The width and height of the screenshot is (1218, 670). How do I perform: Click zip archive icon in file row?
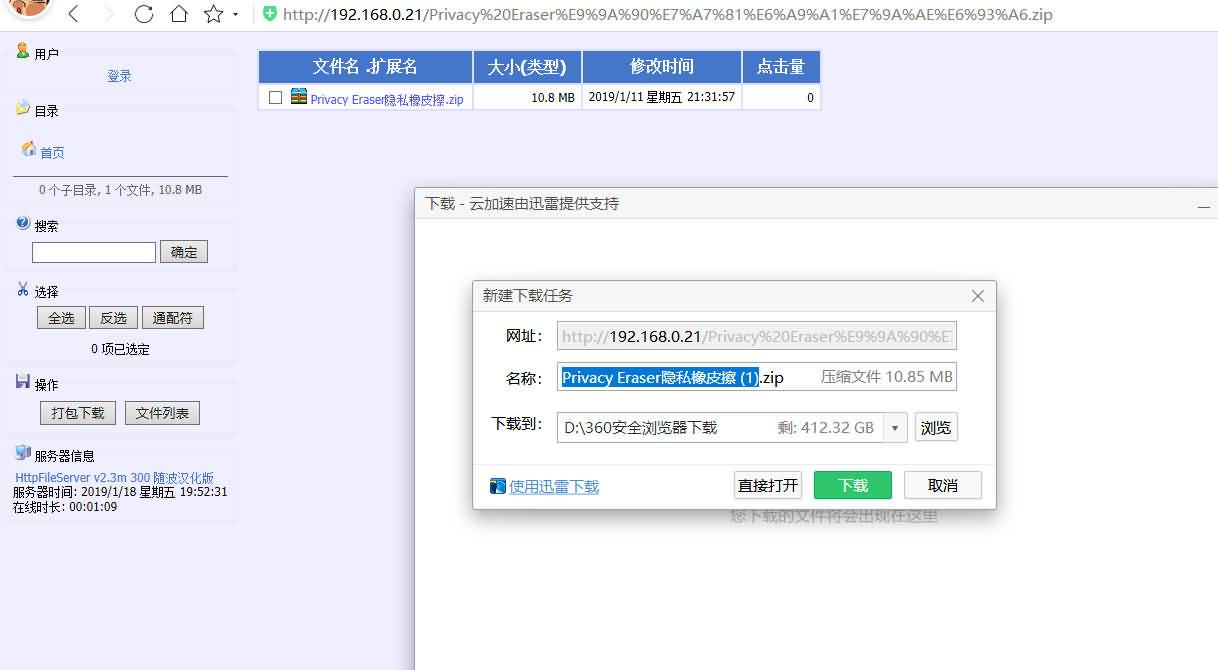pos(299,97)
